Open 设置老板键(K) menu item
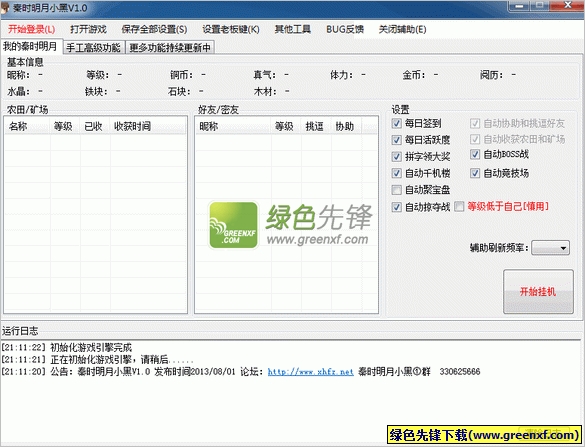The image size is (585, 447). [231, 29]
